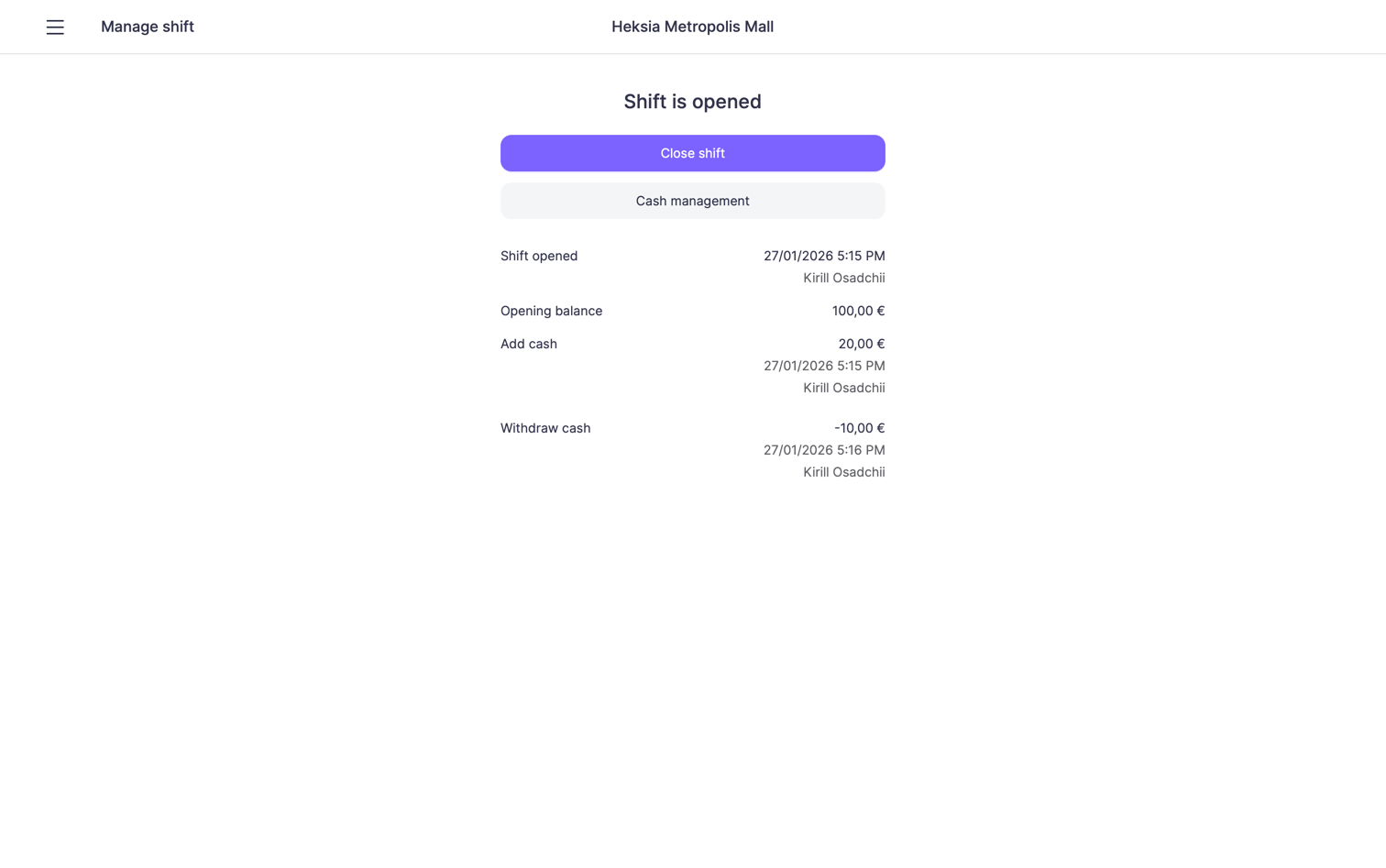Select the Heksia Metropolis Mall header title

tap(692, 27)
